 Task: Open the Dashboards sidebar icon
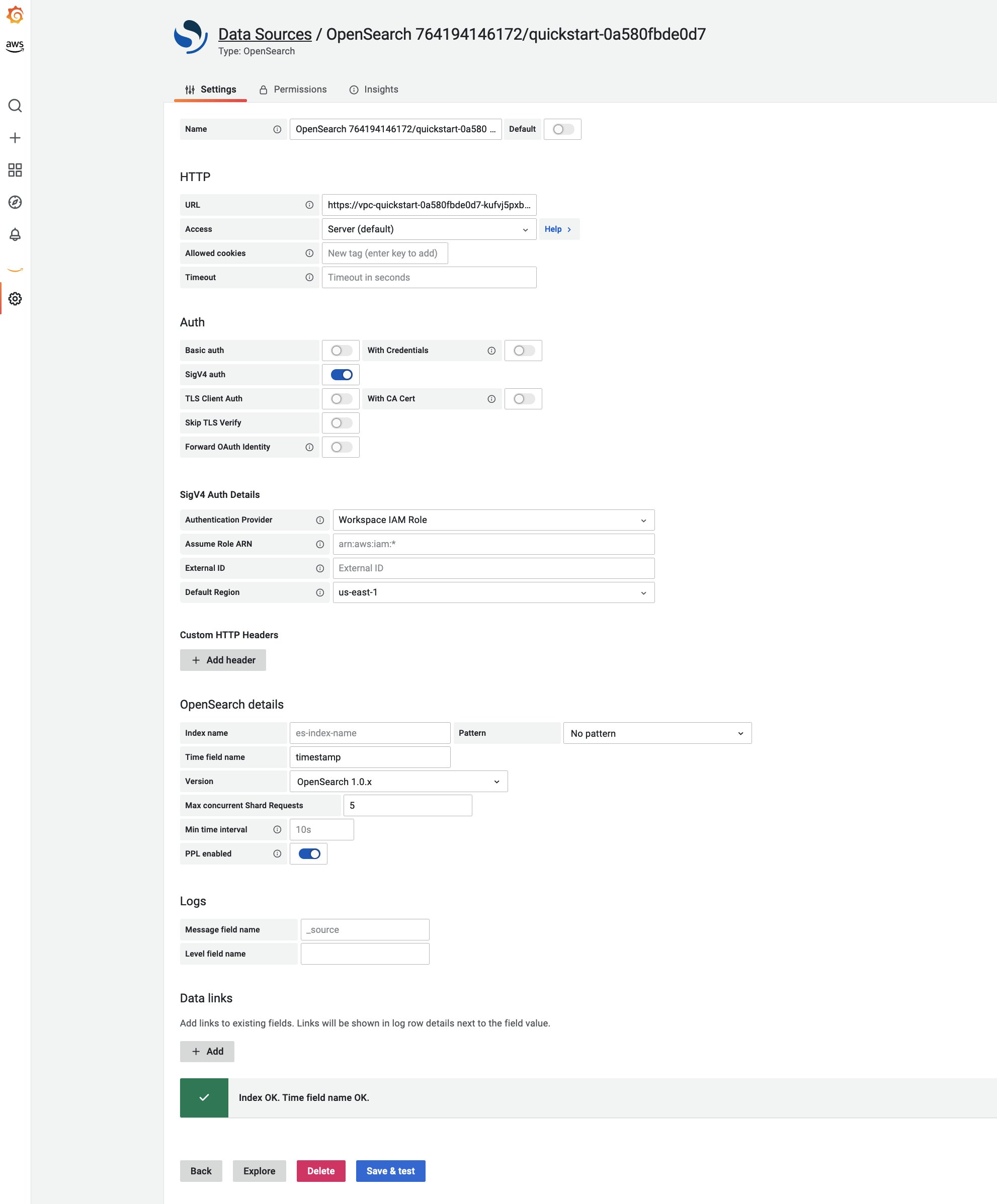(16, 169)
